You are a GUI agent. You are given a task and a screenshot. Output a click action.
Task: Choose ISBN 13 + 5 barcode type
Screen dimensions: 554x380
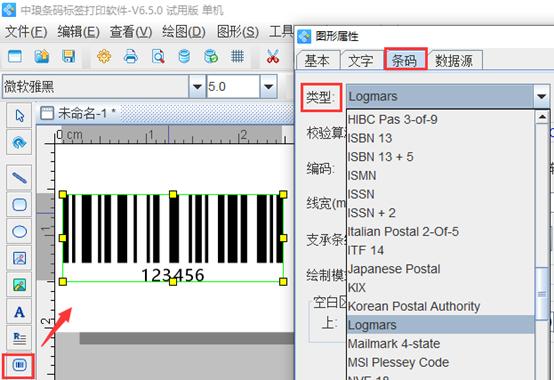(x=441, y=157)
